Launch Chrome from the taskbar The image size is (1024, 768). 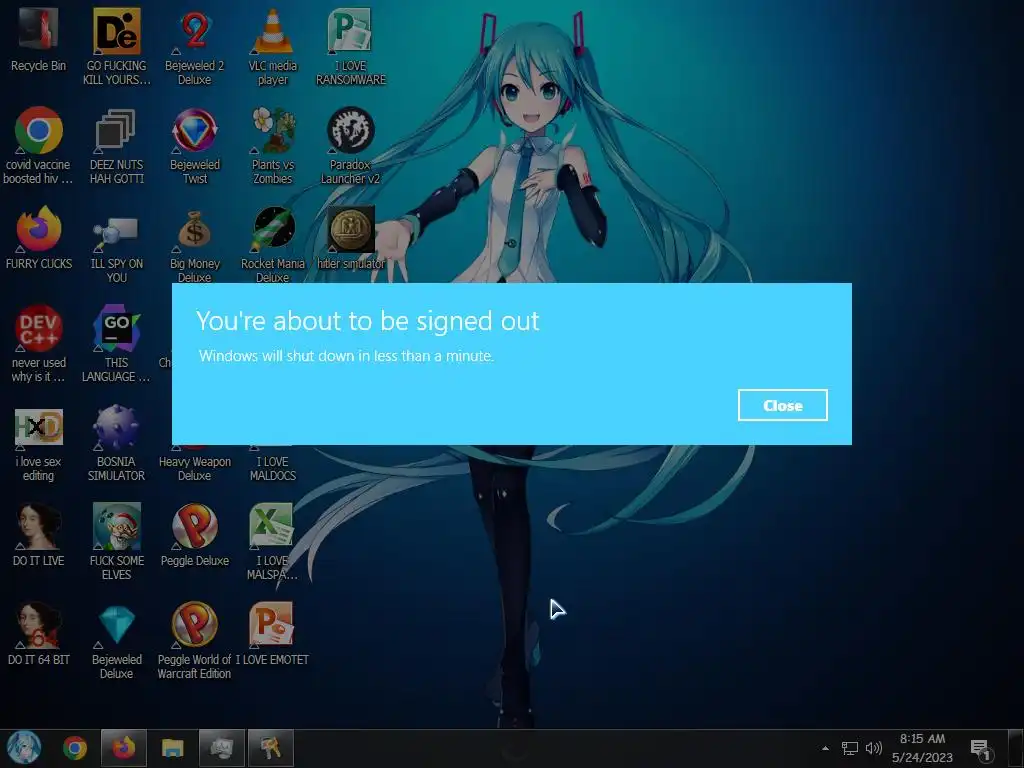point(75,748)
